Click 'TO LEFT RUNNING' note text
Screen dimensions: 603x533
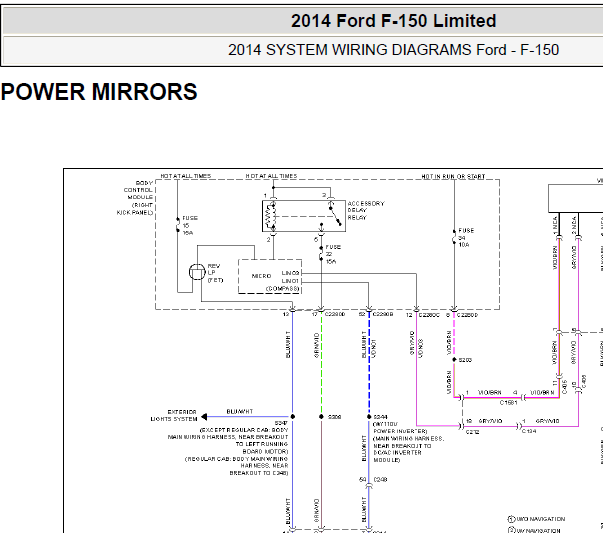[x=262, y=444]
